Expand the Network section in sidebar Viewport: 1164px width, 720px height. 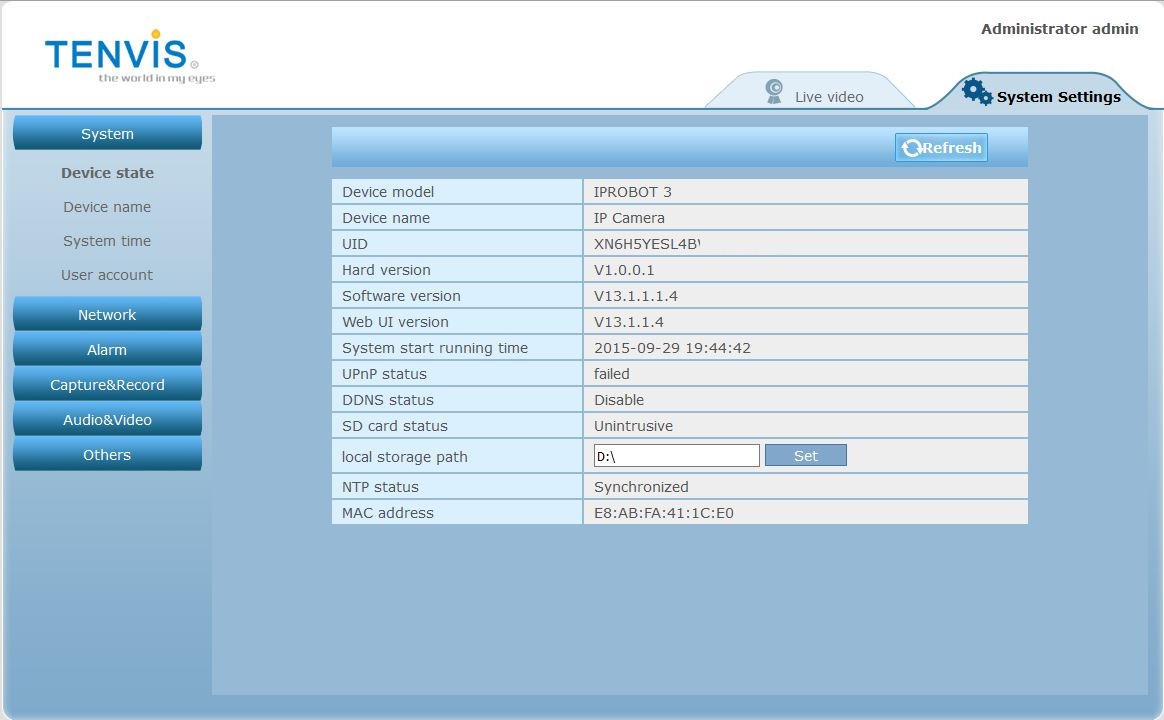pyautogui.click(x=107, y=315)
